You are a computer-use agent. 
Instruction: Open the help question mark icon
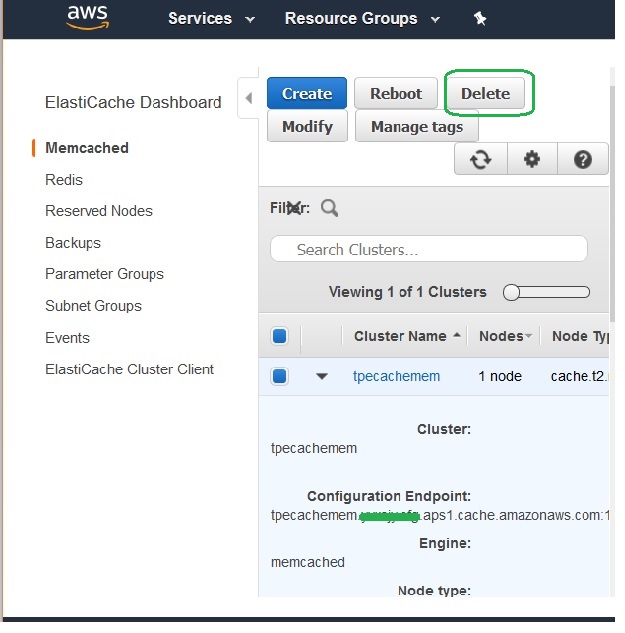coord(583,159)
